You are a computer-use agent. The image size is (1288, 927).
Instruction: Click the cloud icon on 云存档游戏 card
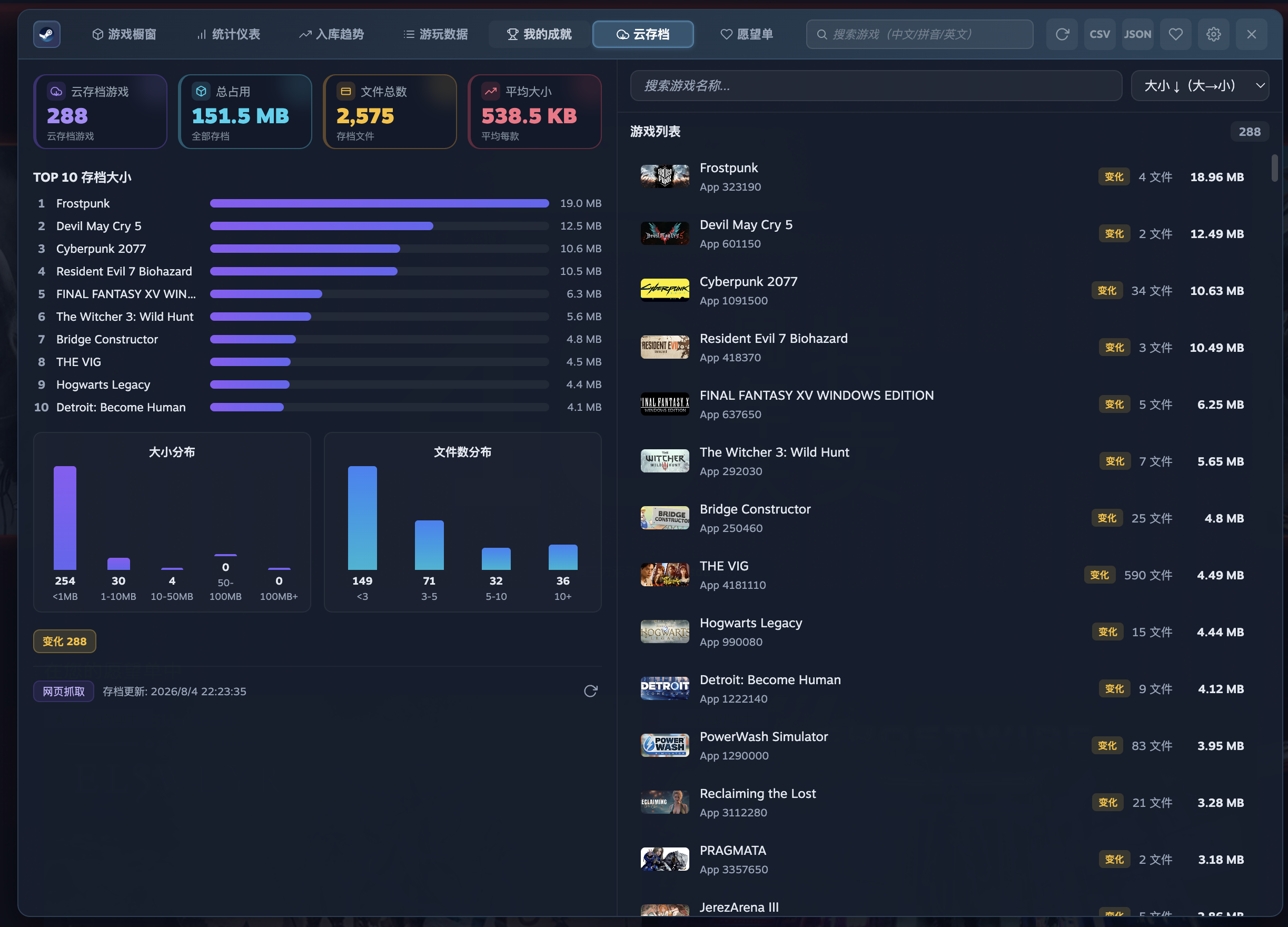click(56, 91)
